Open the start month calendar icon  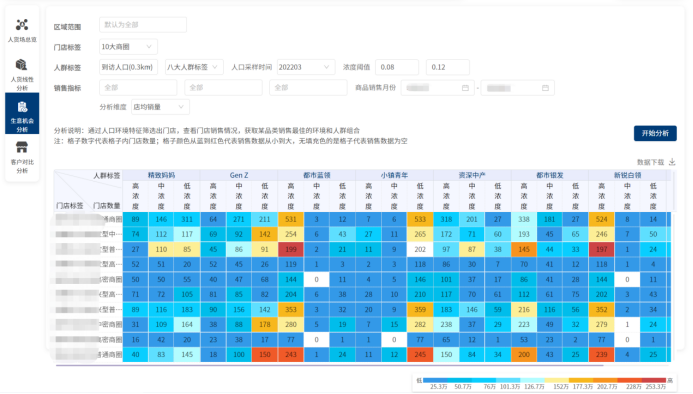click(x=465, y=88)
